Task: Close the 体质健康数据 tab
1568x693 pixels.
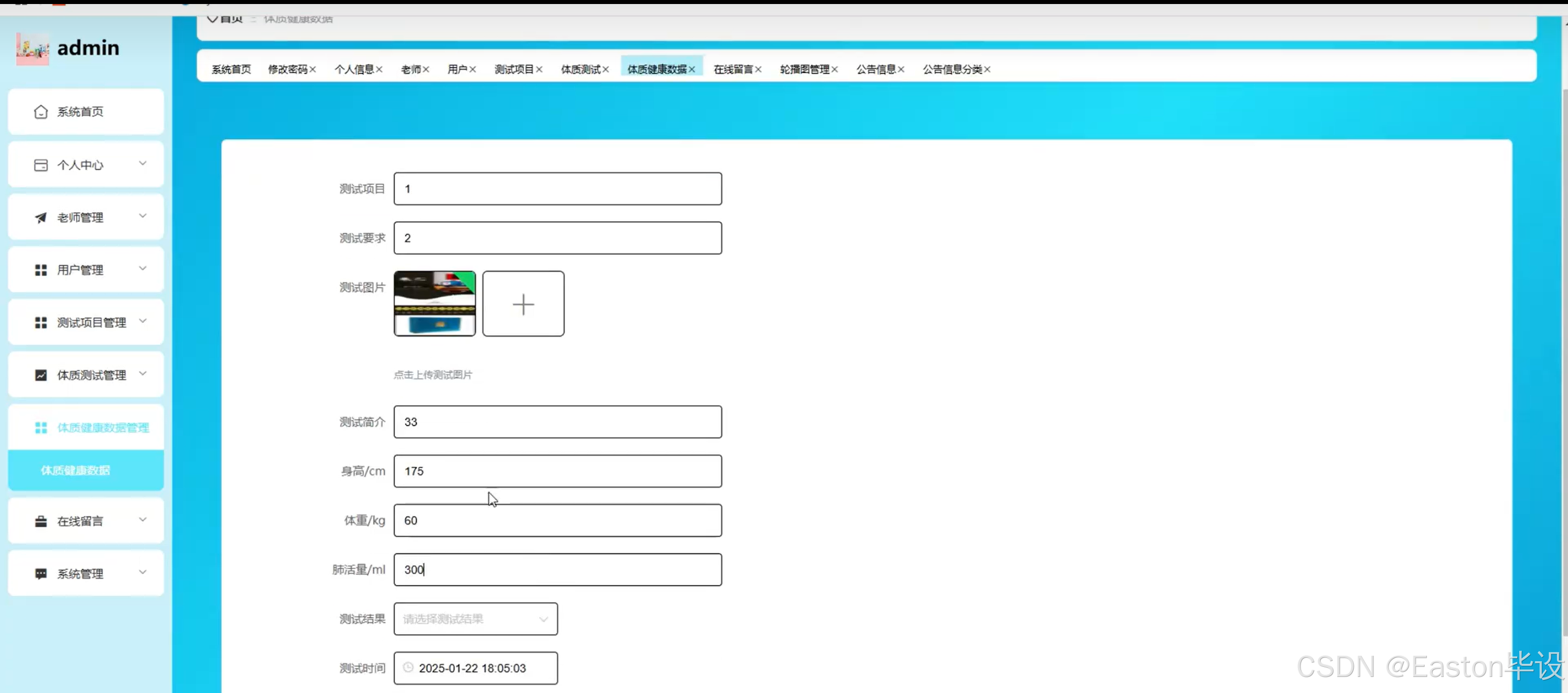Action: coord(691,69)
